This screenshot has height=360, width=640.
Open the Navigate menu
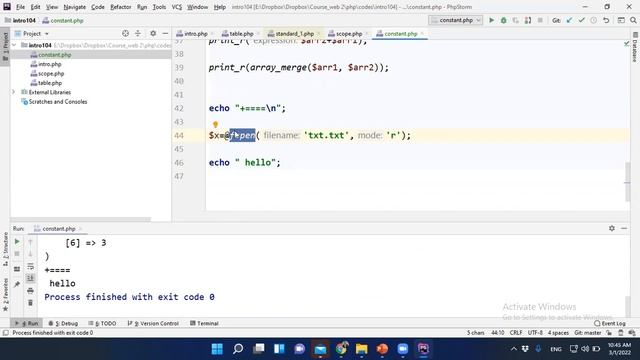point(75,7)
